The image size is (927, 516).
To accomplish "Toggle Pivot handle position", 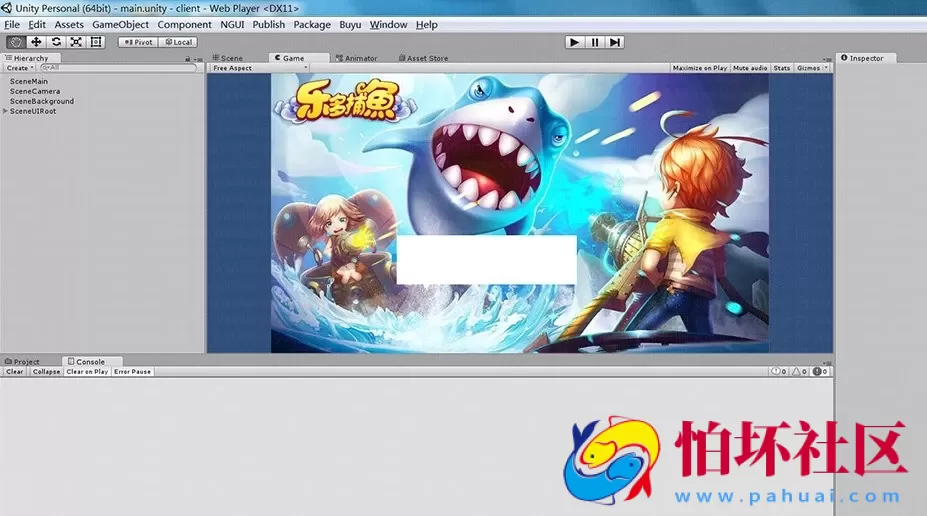I will click(x=138, y=42).
